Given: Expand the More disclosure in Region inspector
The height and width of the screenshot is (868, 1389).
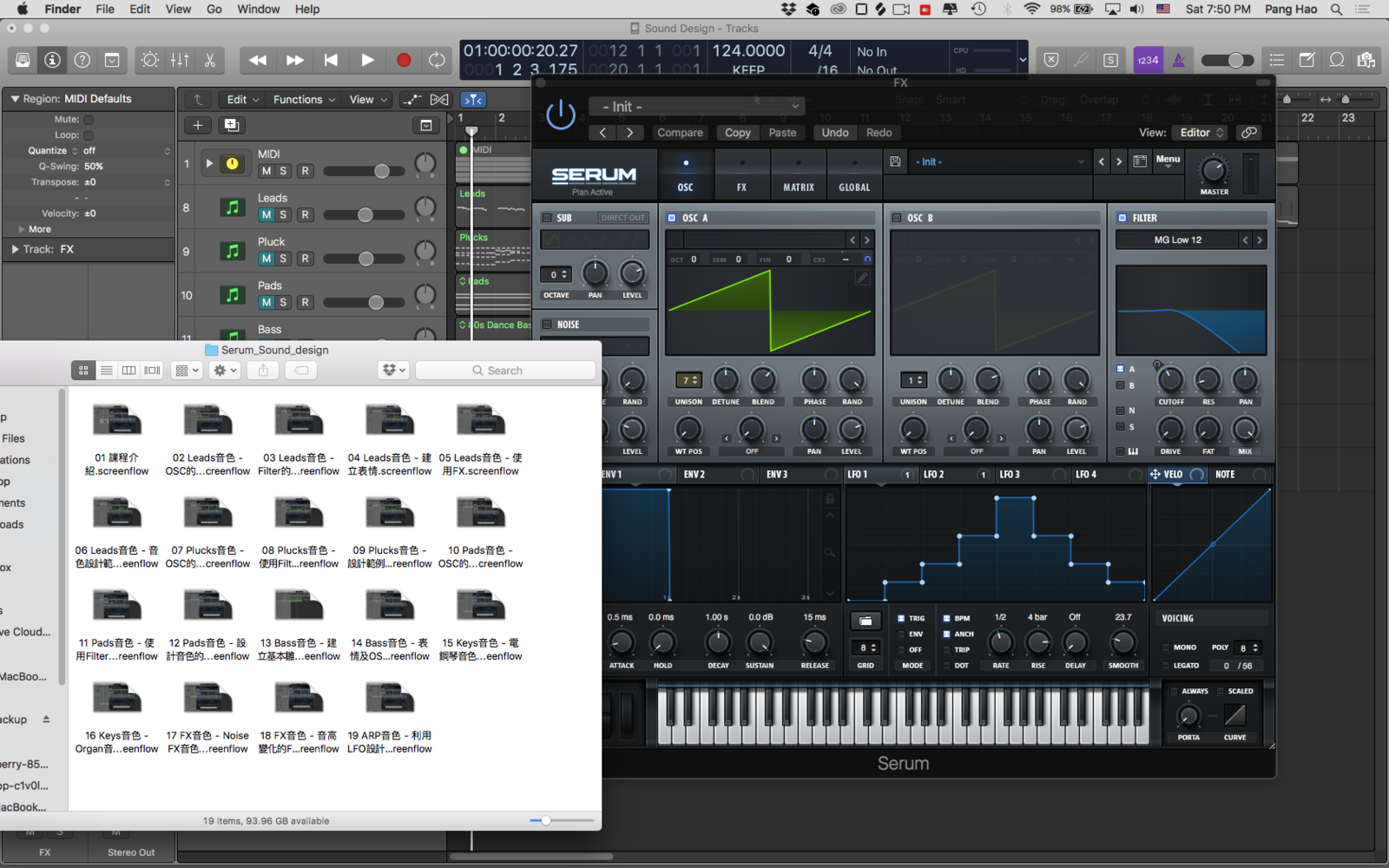Looking at the screenshot, I should click(x=22, y=229).
